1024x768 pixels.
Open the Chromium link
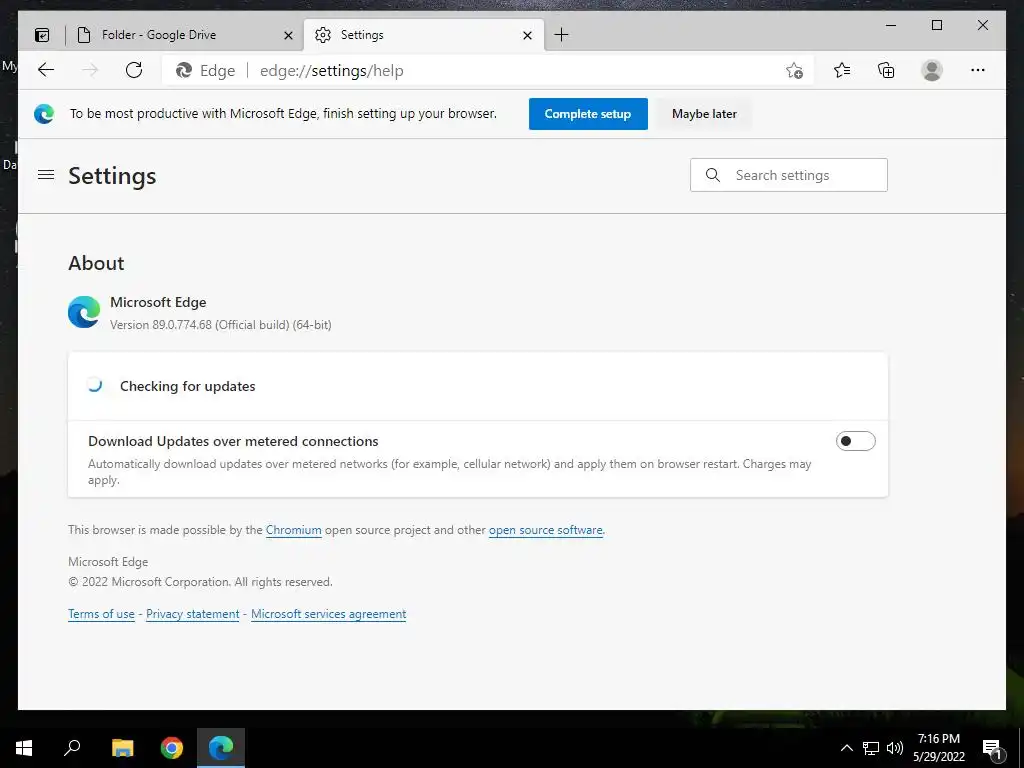[293, 530]
